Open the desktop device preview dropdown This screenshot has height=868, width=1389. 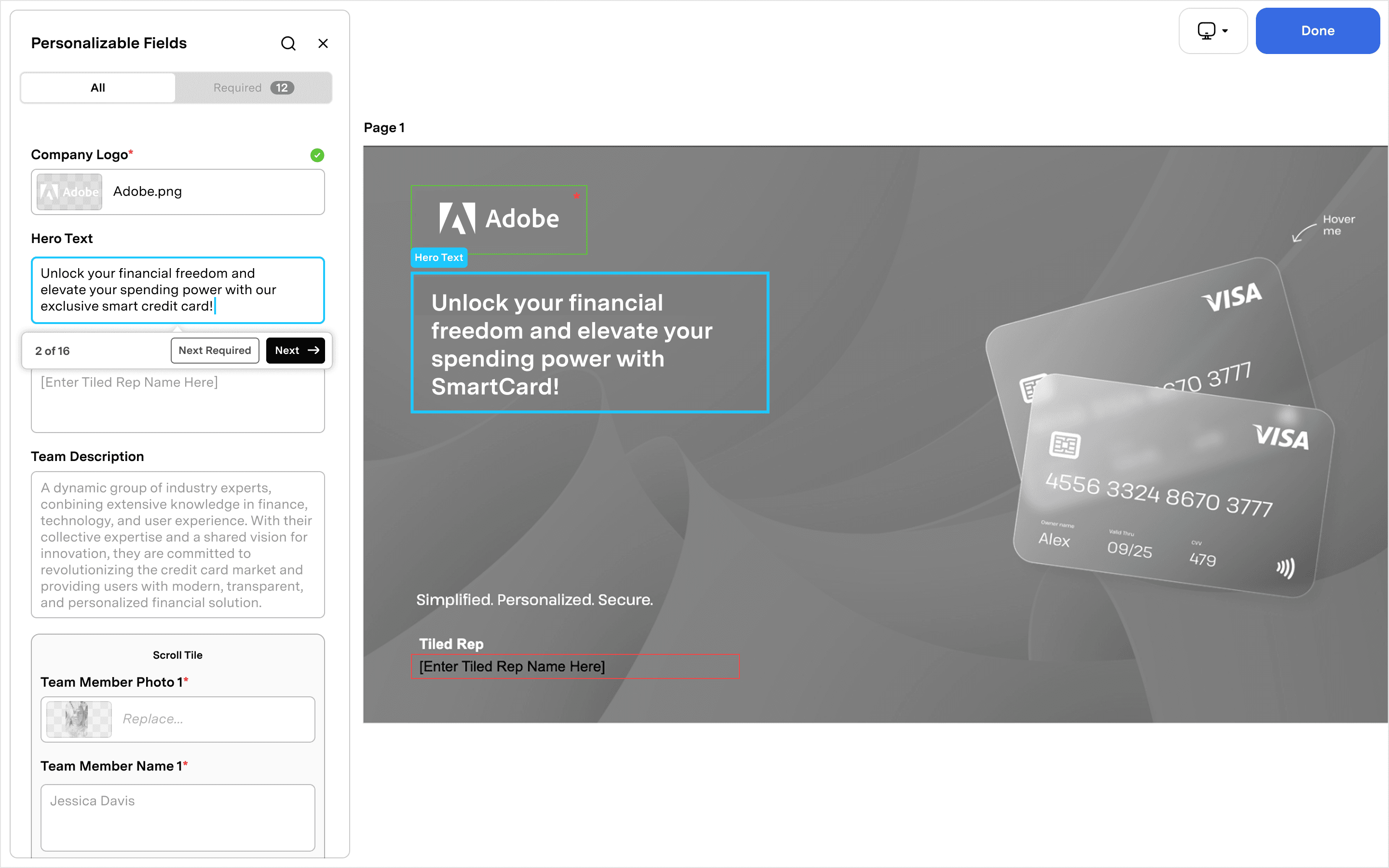click(x=1212, y=31)
